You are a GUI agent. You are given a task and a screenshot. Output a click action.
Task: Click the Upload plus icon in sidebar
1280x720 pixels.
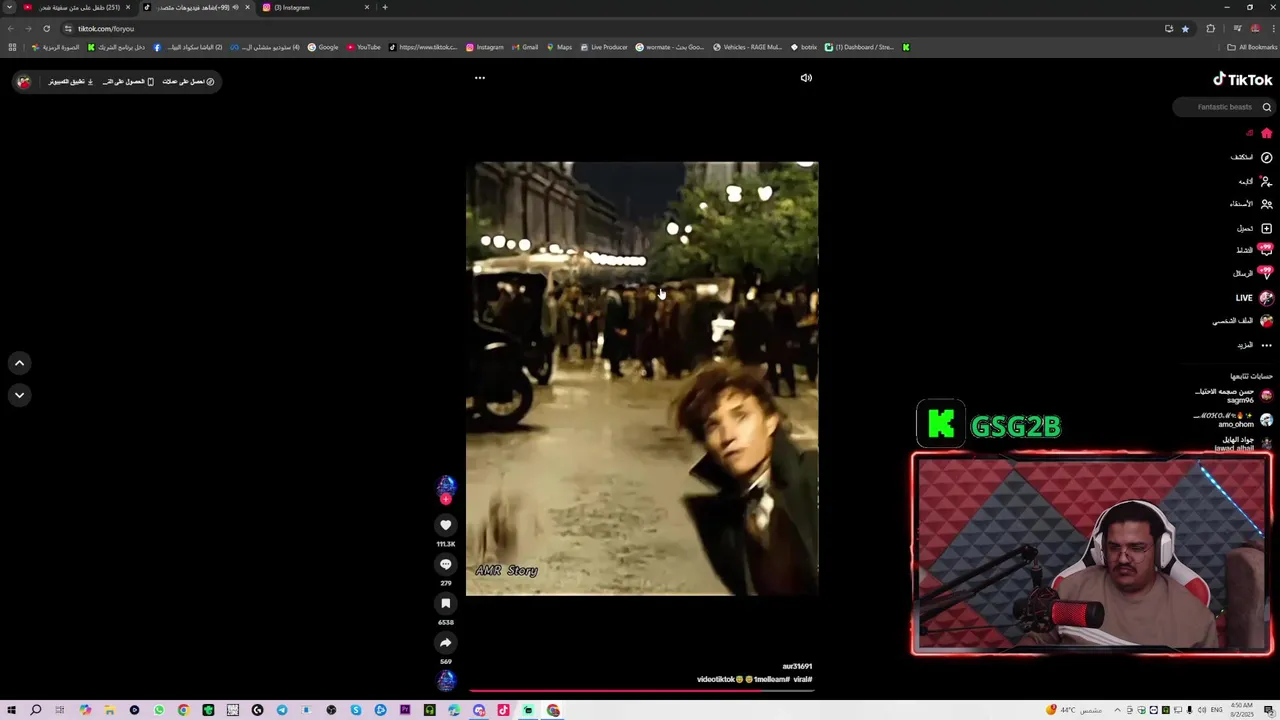click(x=1266, y=228)
